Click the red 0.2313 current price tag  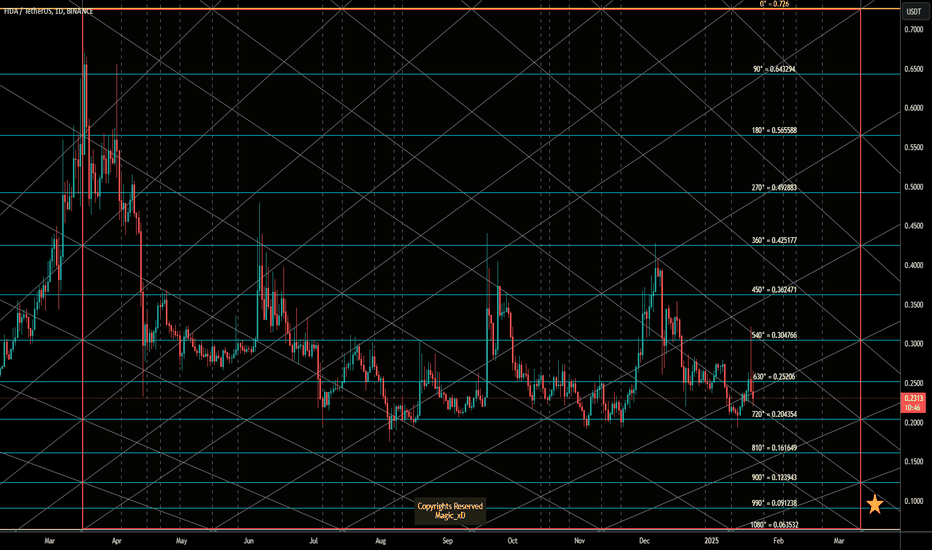tap(913, 403)
